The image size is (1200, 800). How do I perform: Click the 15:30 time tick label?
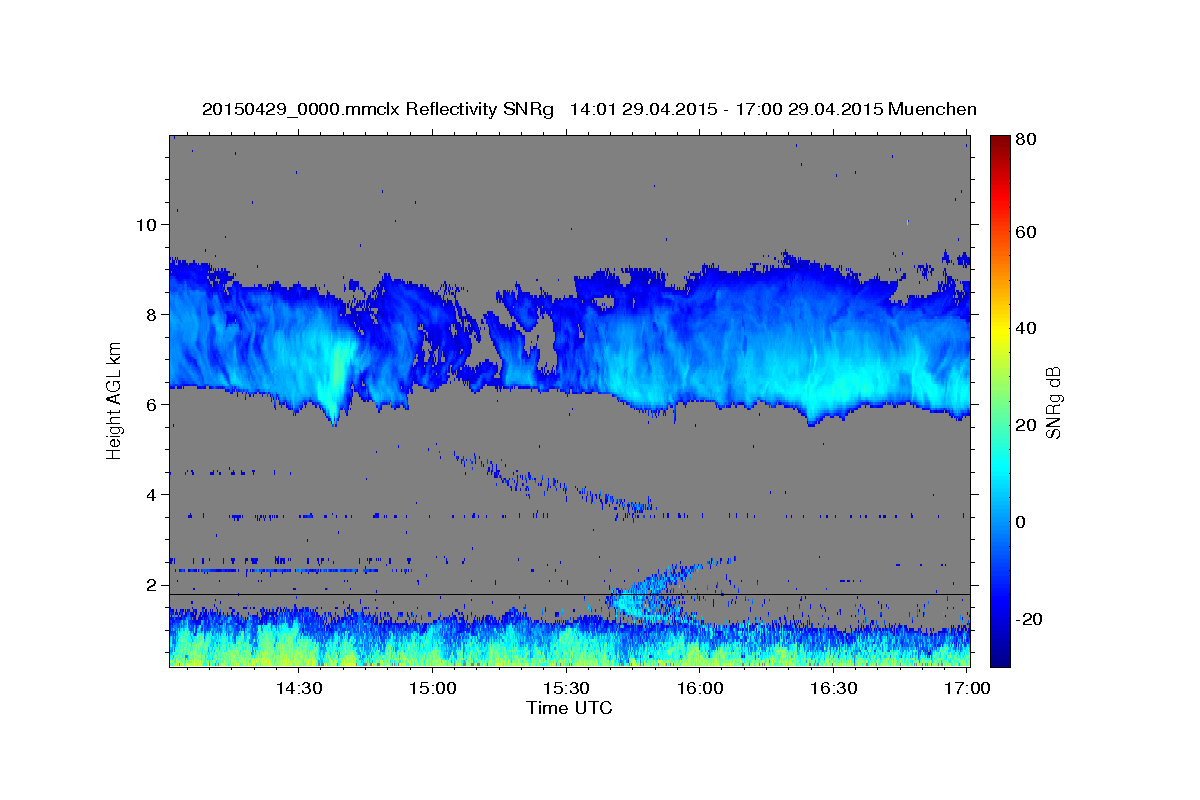click(566, 689)
